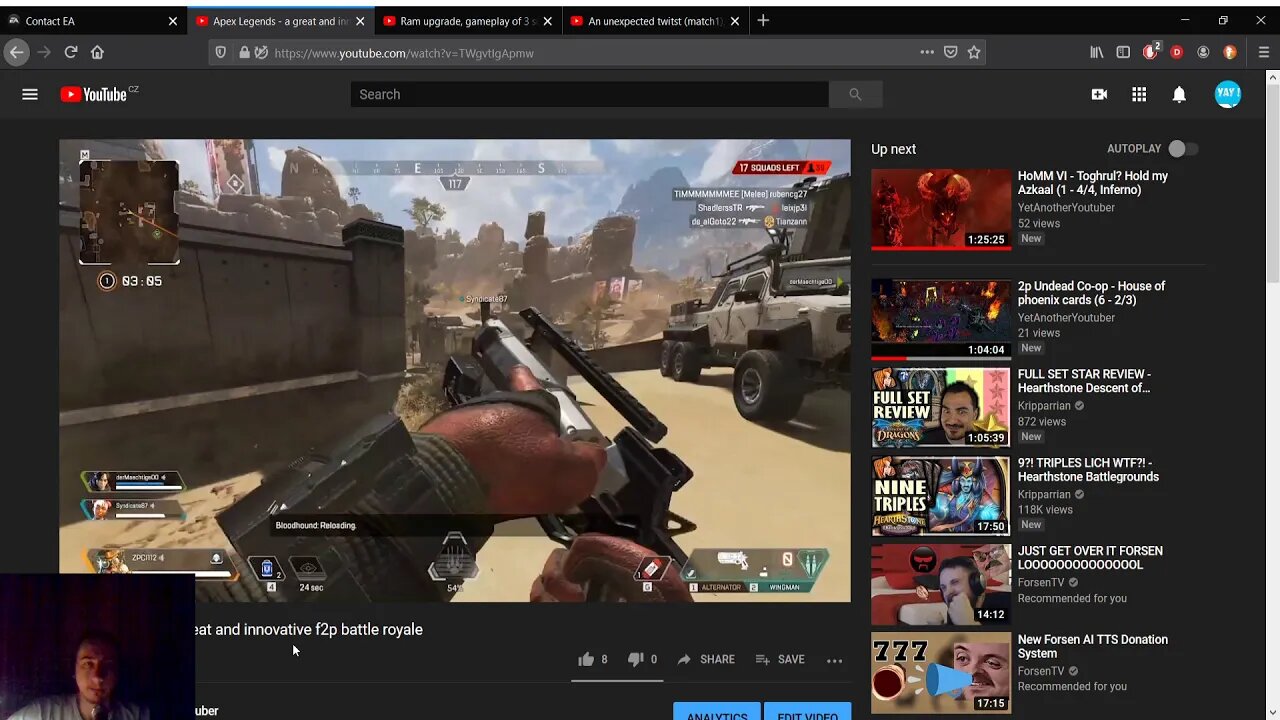Open the more actions ellipsis under video
The image size is (1280, 720).
coord(834,660)
